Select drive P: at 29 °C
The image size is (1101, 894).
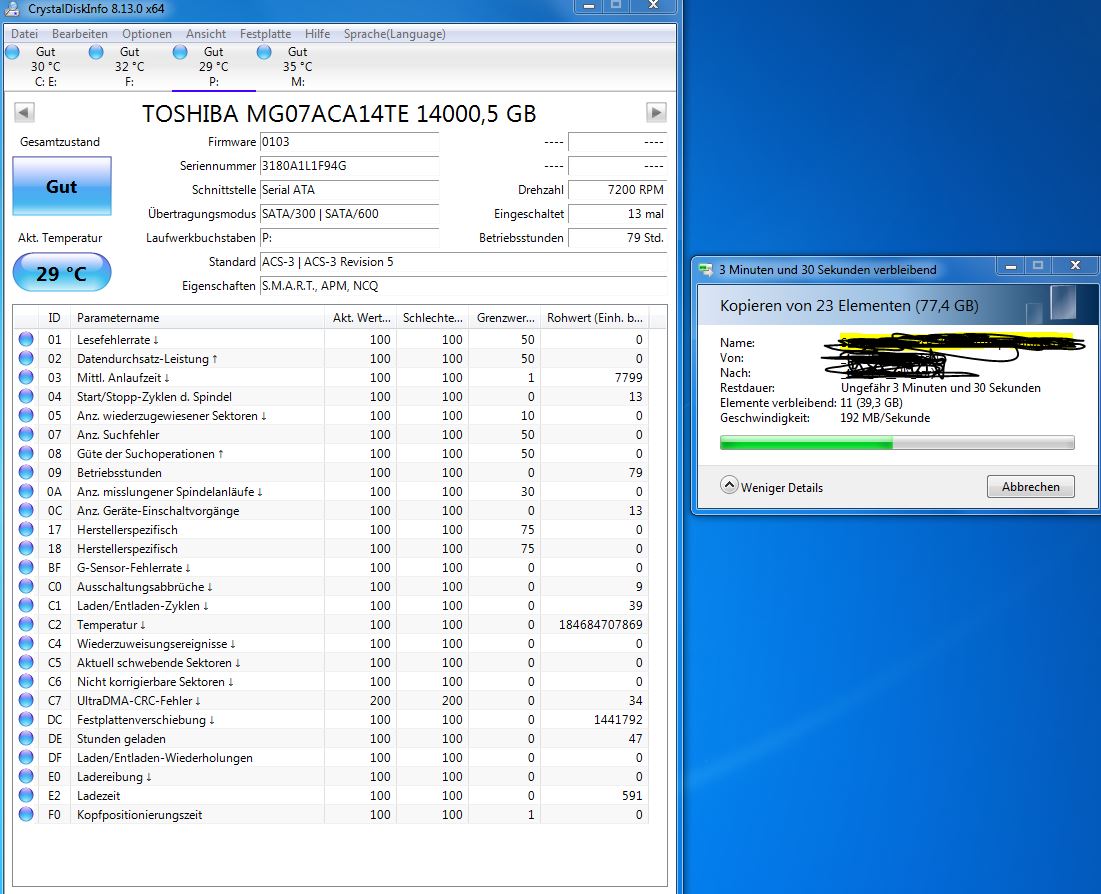(x=213, y=67)
